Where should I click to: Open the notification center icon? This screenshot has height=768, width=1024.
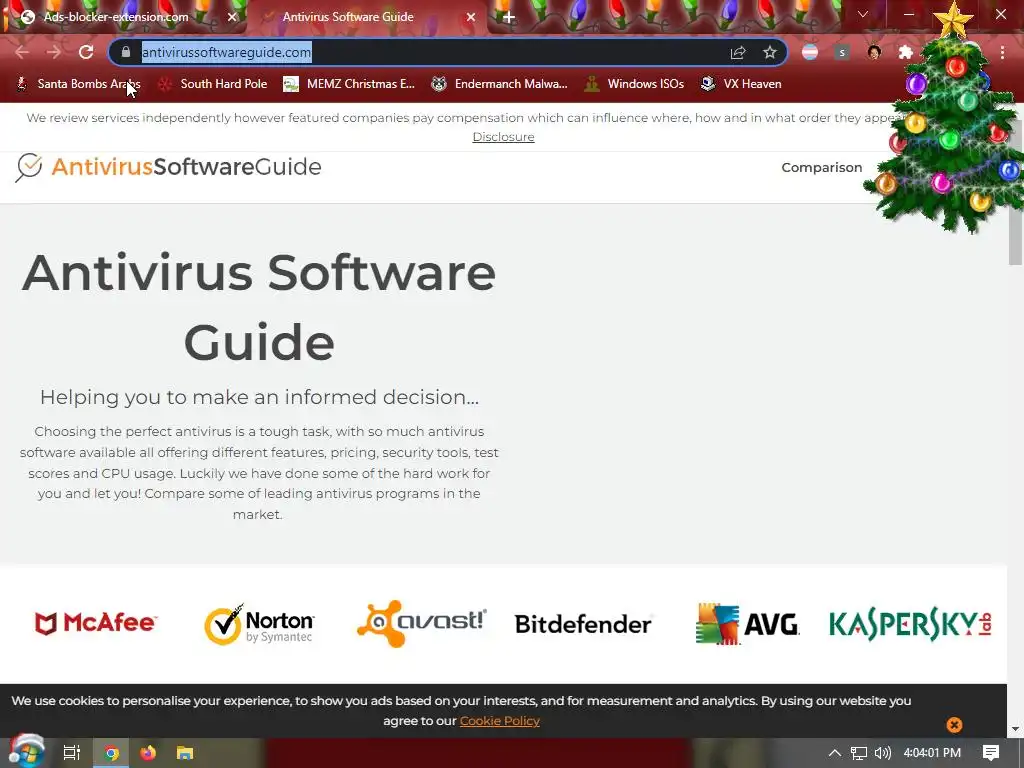click(991, 753)
